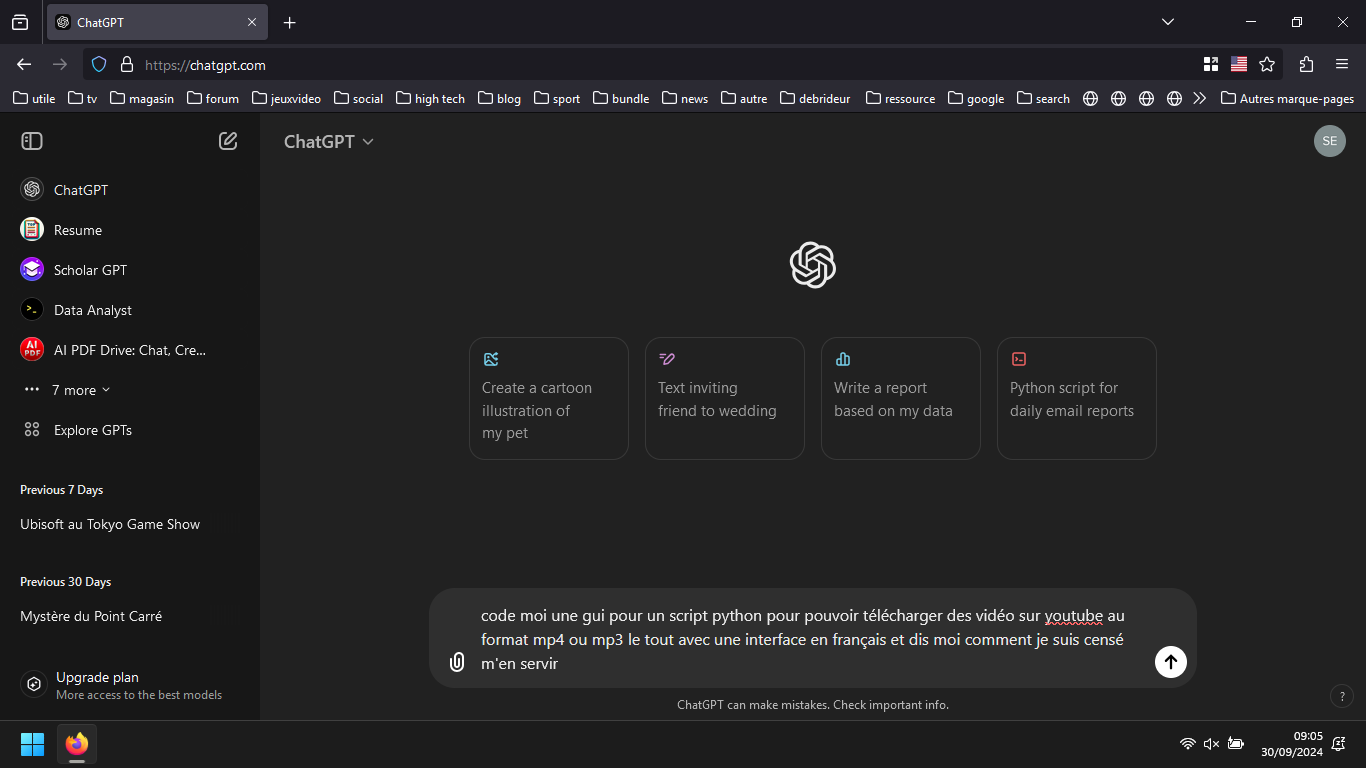Toggle the sidebar panel icon
1366x768 pixels.
(x=32, y=141)
